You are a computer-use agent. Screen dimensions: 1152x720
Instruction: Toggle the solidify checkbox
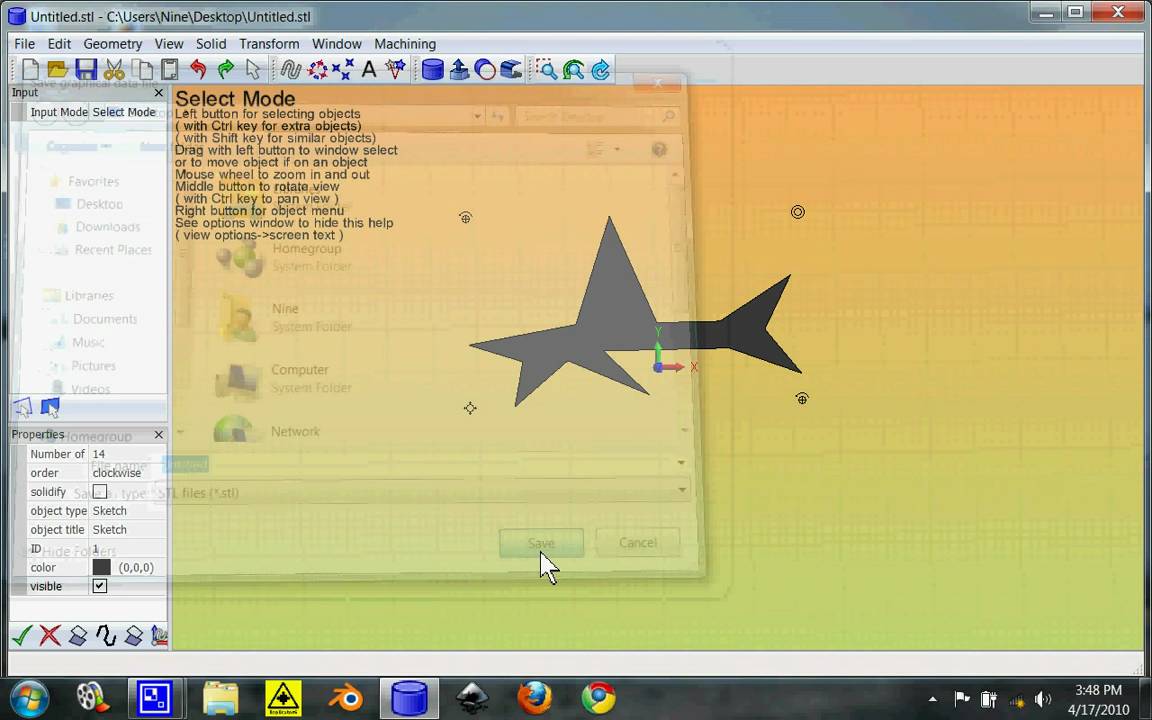100,492
